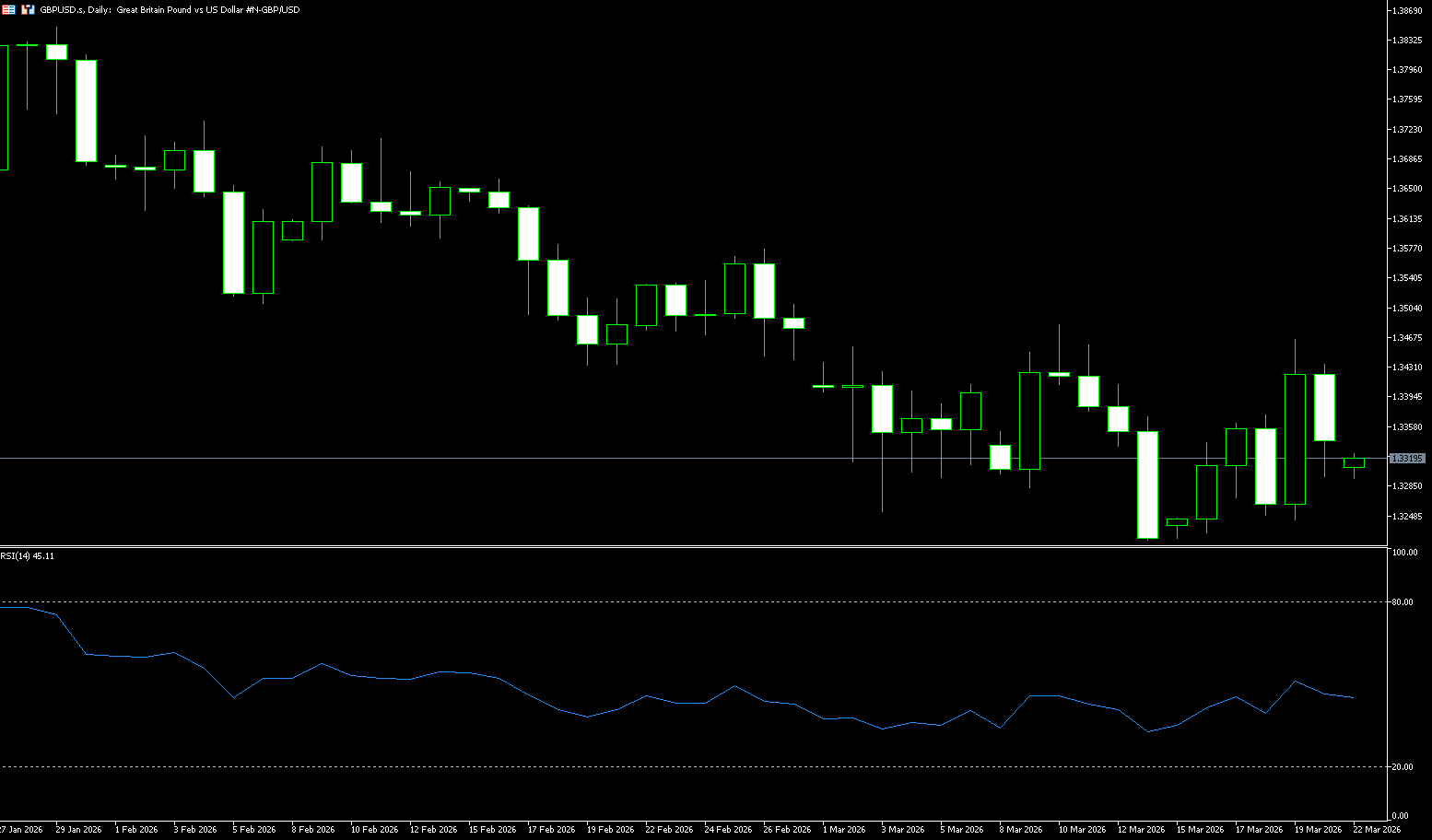Select 8 Mar 2026 on the time axis
The image size is (1432, 840).
click(x=1021, y=830)
